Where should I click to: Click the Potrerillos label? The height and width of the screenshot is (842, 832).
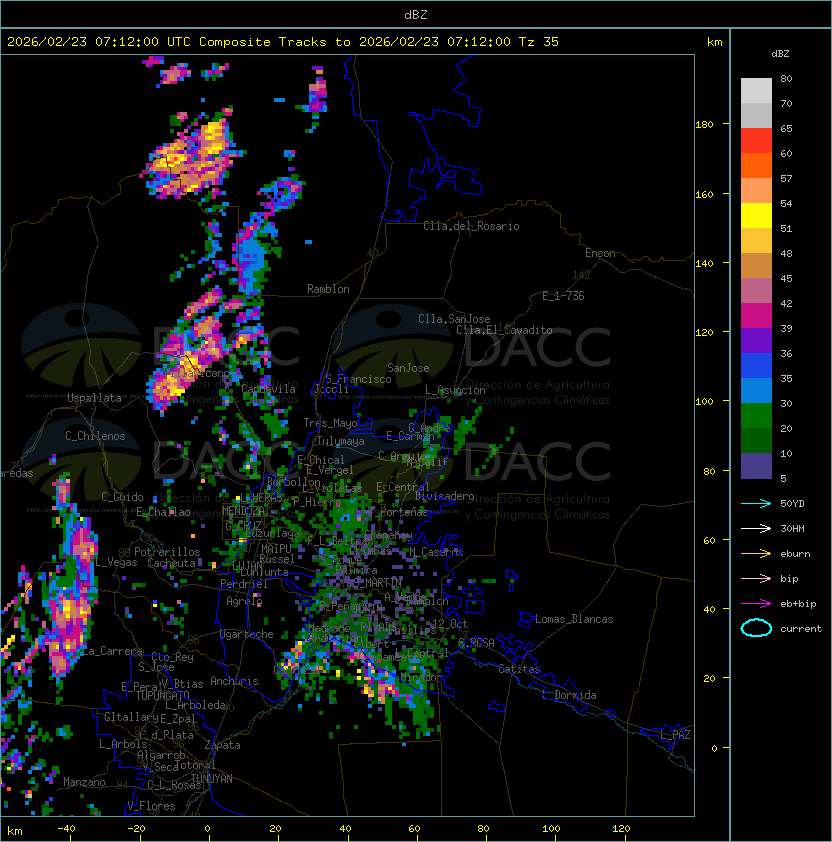point(167,552)
